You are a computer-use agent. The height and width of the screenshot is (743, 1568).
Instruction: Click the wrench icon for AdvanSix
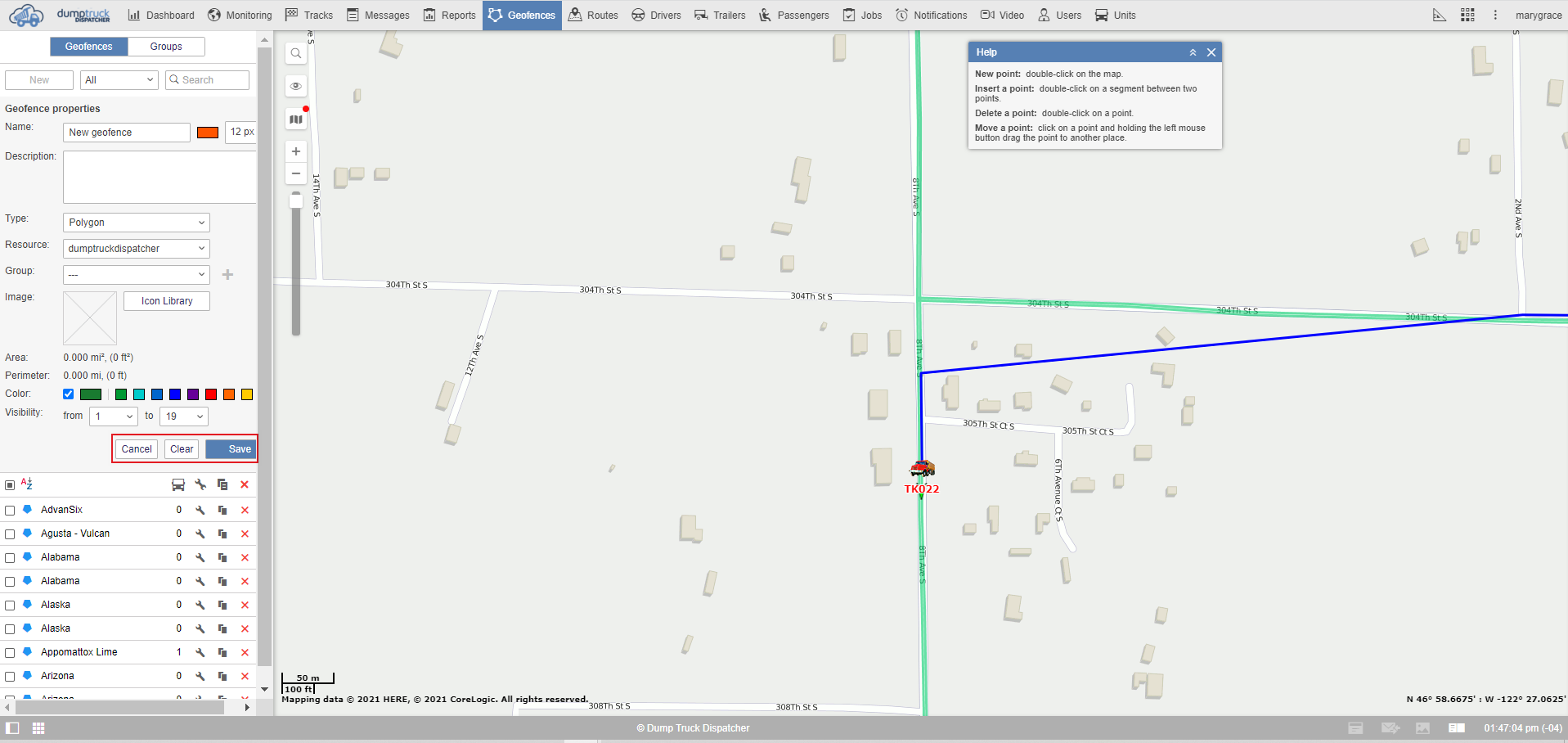(200, 511)
